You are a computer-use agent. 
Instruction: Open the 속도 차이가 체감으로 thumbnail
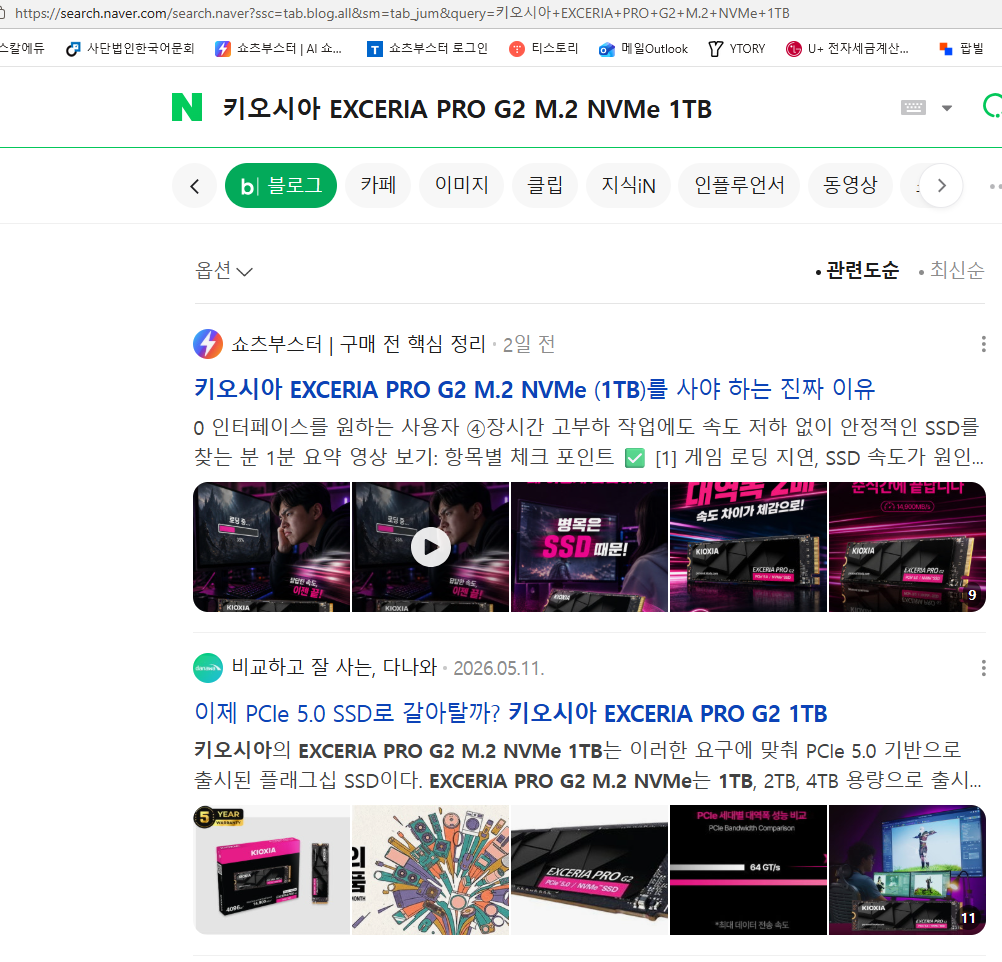(748, 547)
